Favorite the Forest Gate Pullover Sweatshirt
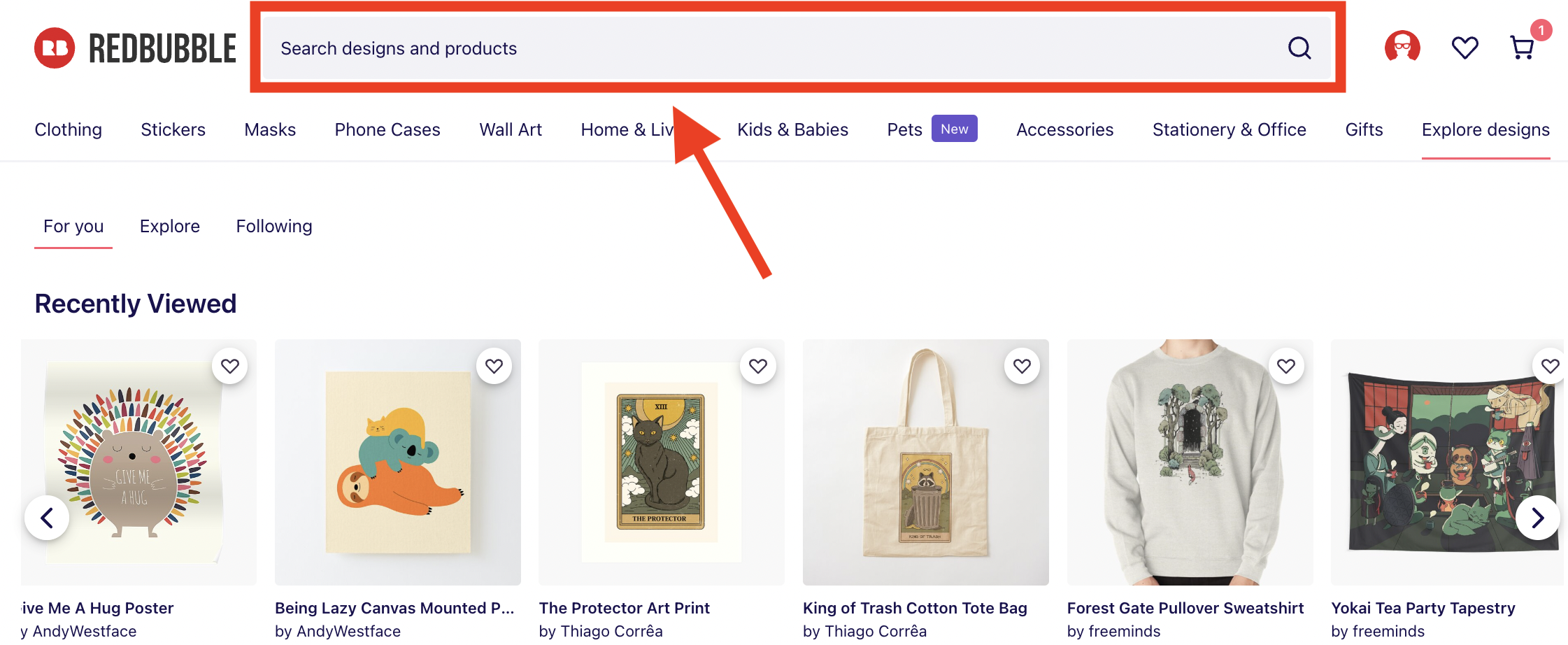 click(1286, 366)
